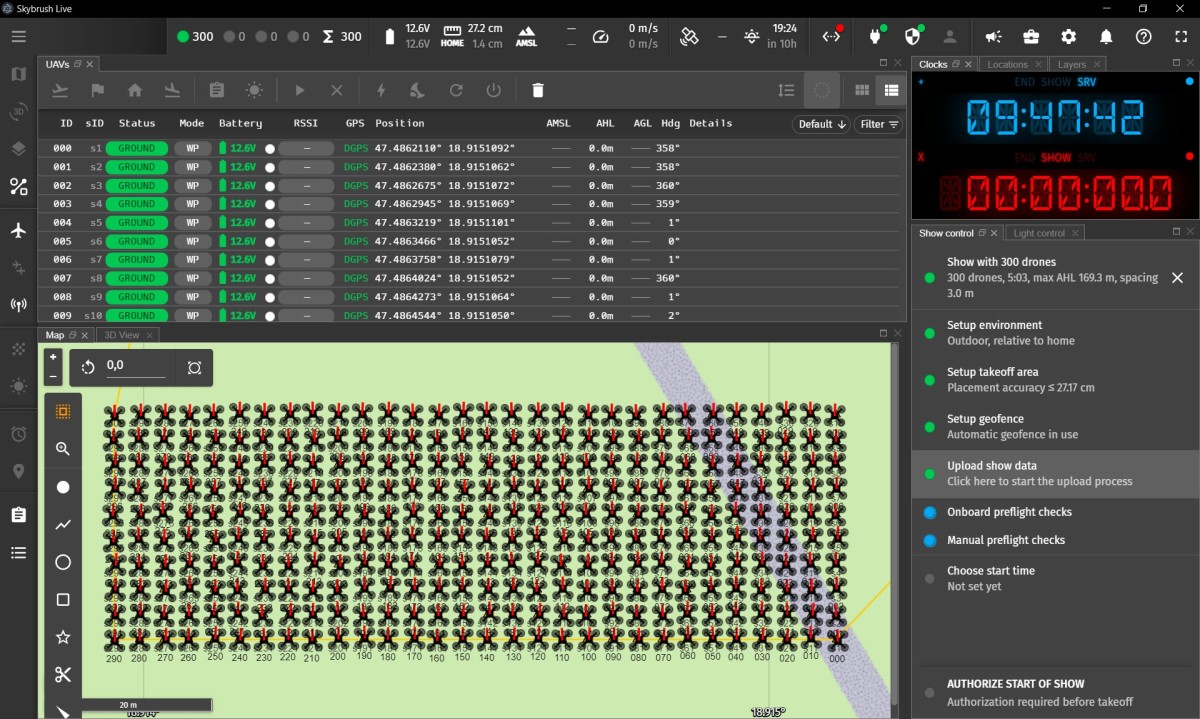The height and width of the screenshot is (719, 1200).
Task: Click the fit-all-features icon on map
Action: (194, 367)
